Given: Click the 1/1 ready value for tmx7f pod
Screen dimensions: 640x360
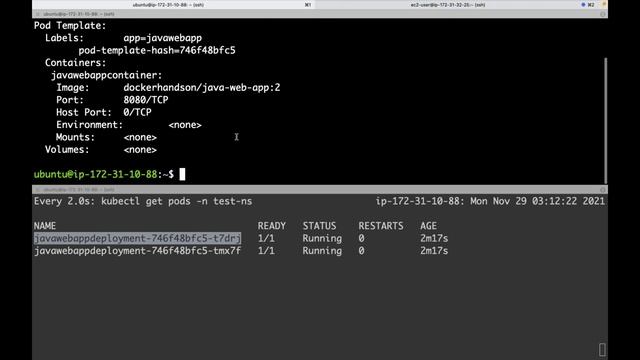Looking at the screenshot, I should [266, 251].
